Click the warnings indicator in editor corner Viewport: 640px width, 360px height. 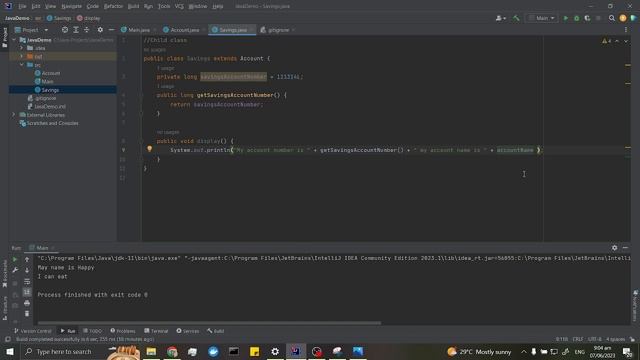pyautogui.click(x=606, y=41)
